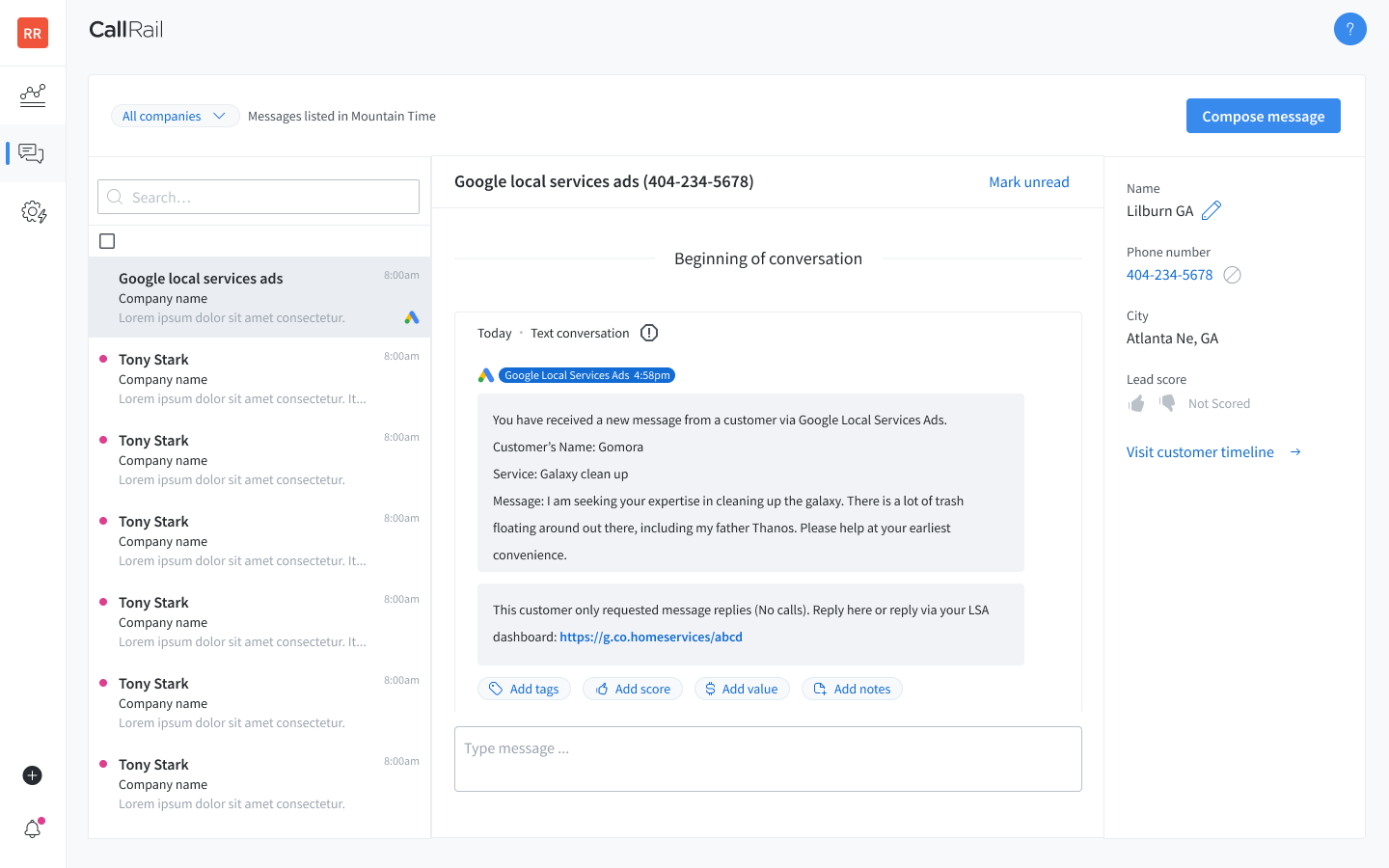Click the Lilburn GA name text
This screenshot has width=1389, height=868.
pyautogui.click(x=1159, y=211)
